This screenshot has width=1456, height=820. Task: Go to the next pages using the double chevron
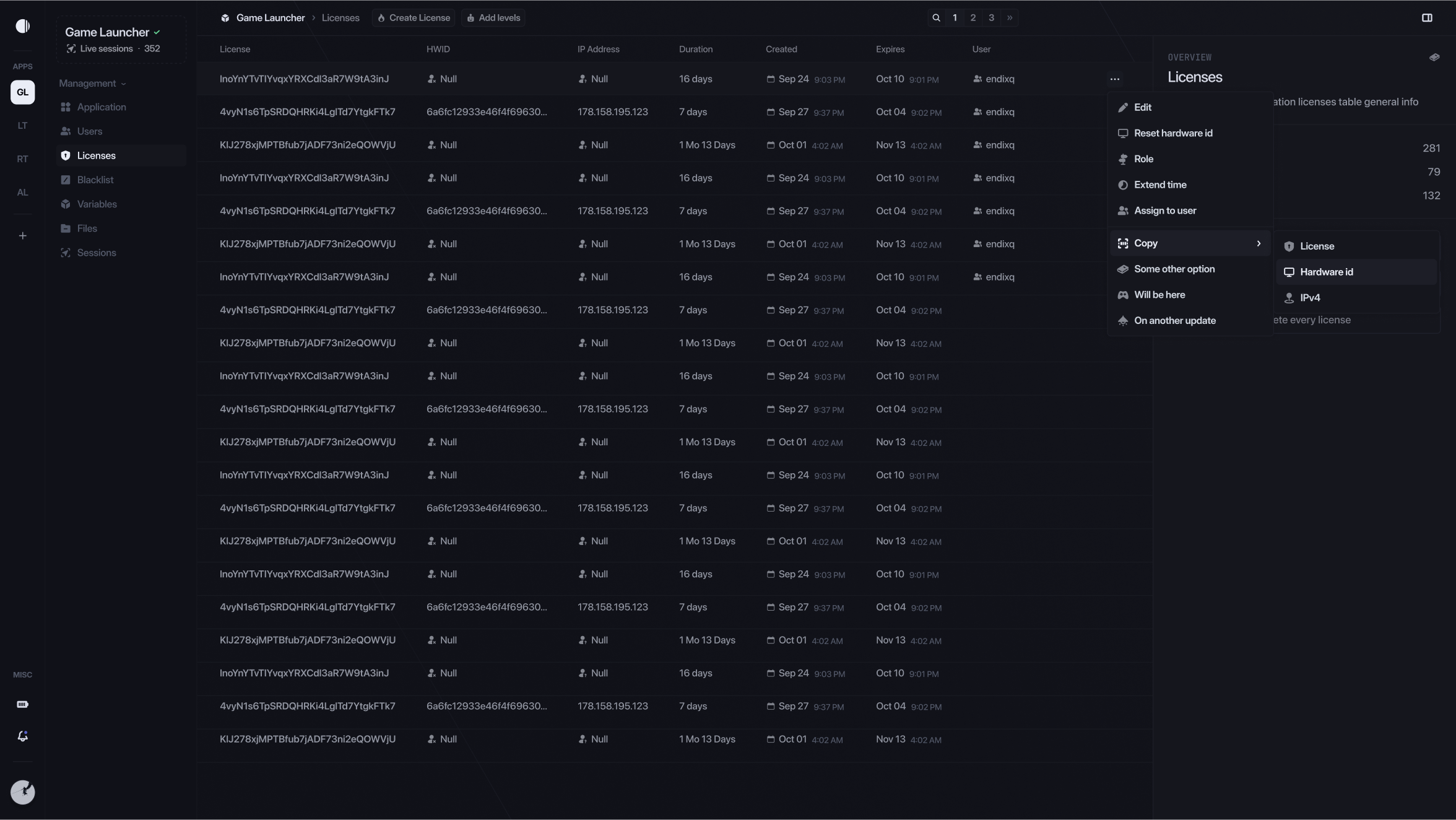(x=1010, y=18)
